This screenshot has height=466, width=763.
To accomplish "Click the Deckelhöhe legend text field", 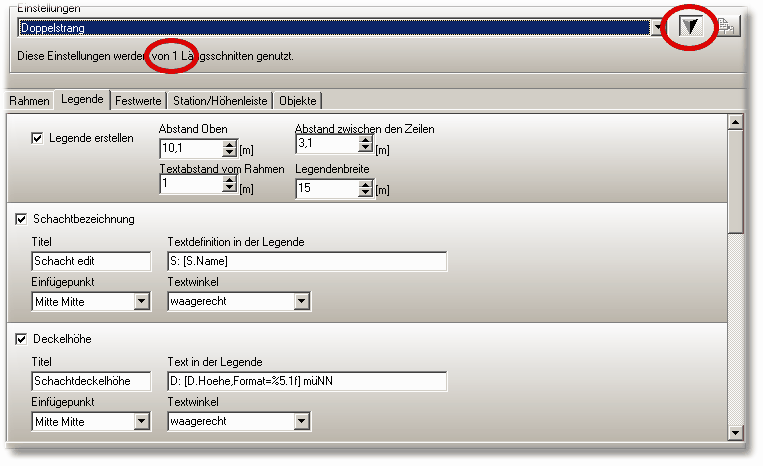I will [306, 381].
